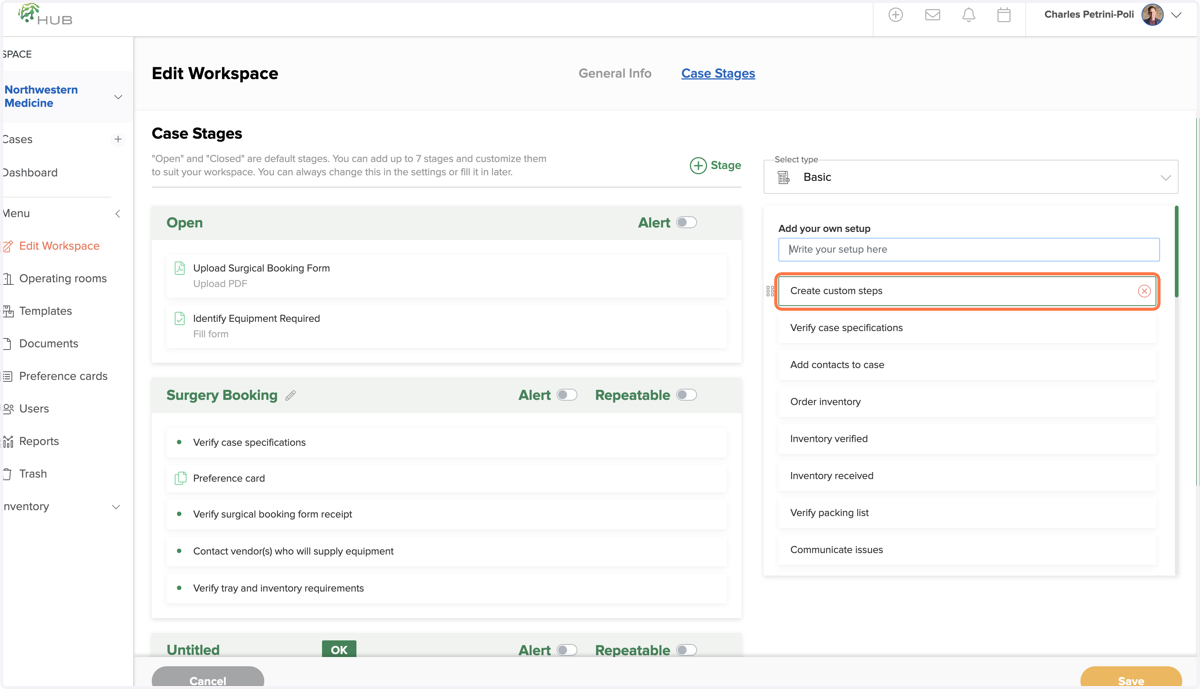1200x689 pixels.
Task: Click the Upload Surgical Booking Form PDF icon
Action: (x=180, y=268)
